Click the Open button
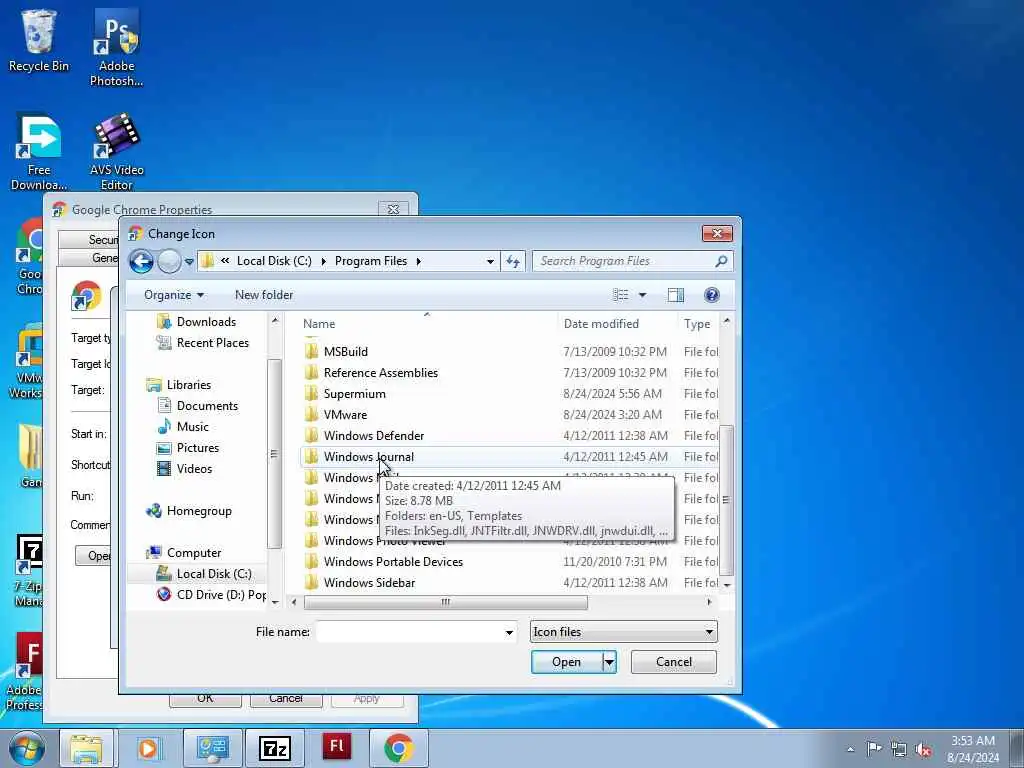This screenshot has width=1024, height=768. [x=566, y=662]
